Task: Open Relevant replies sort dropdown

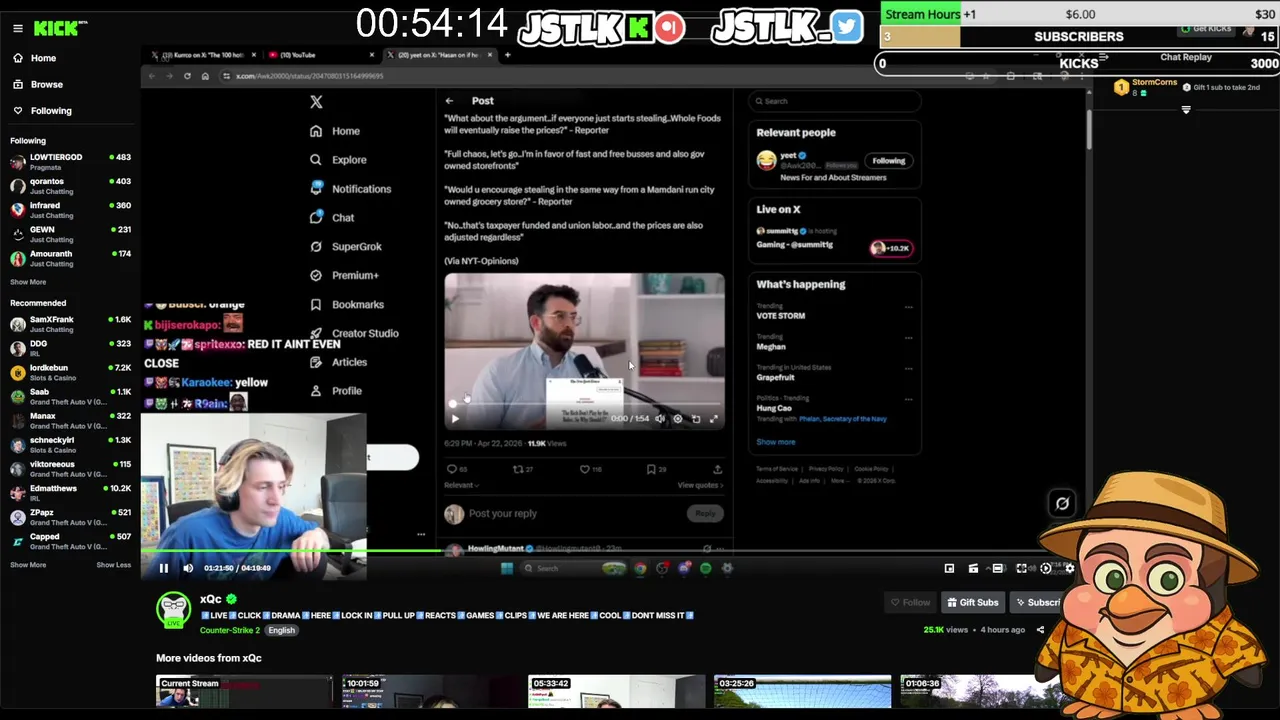Action: point(461,485)
